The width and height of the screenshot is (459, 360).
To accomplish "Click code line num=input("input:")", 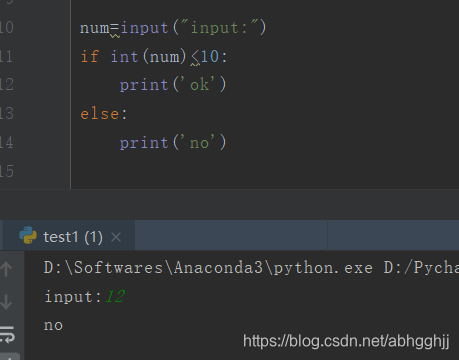I will 173,27.
